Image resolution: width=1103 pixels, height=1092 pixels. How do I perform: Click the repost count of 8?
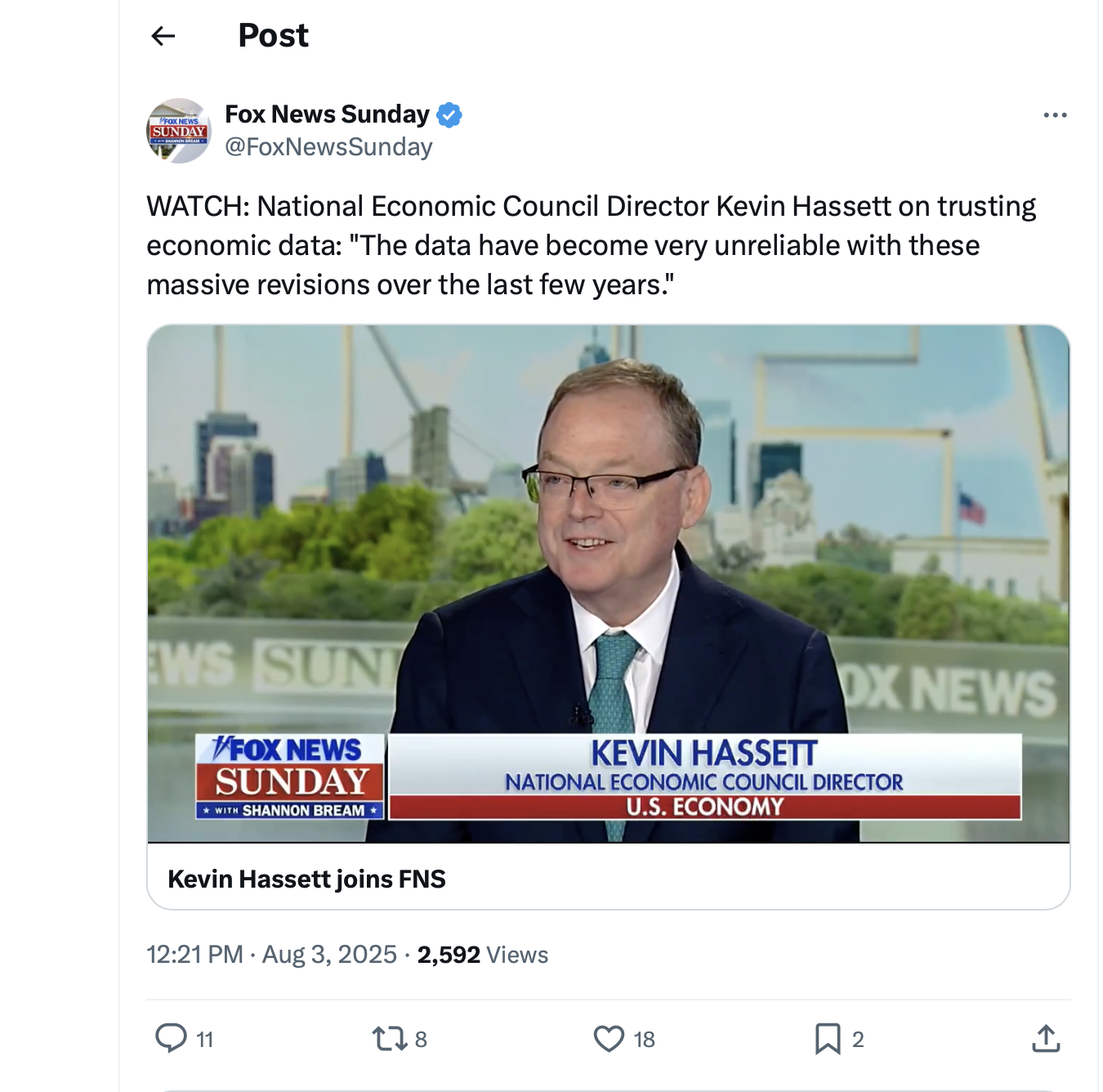pyautogui.click(x=421, y=1040)
